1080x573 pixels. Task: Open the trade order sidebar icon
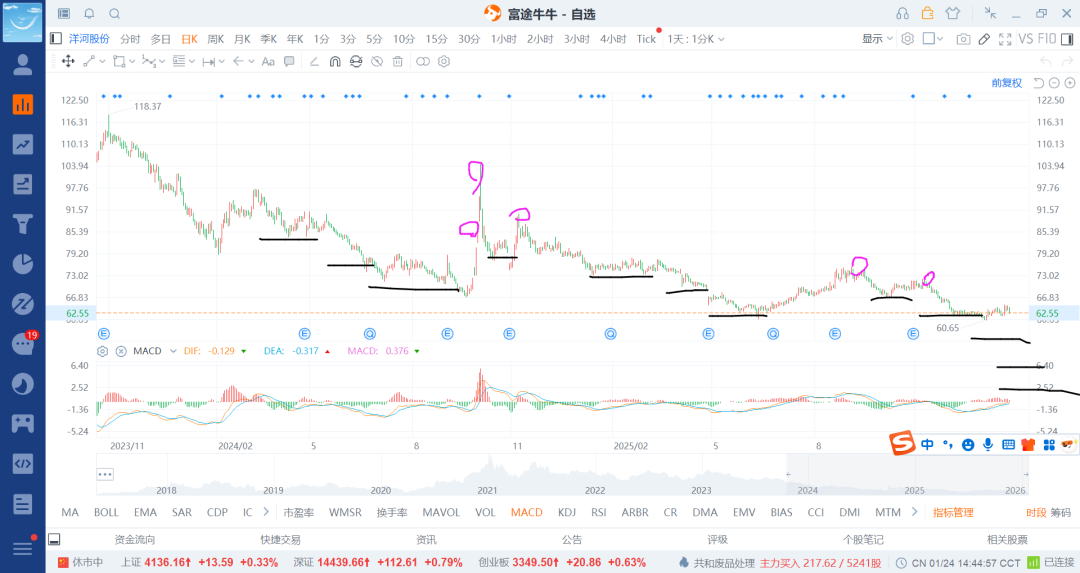coord(23,184)
